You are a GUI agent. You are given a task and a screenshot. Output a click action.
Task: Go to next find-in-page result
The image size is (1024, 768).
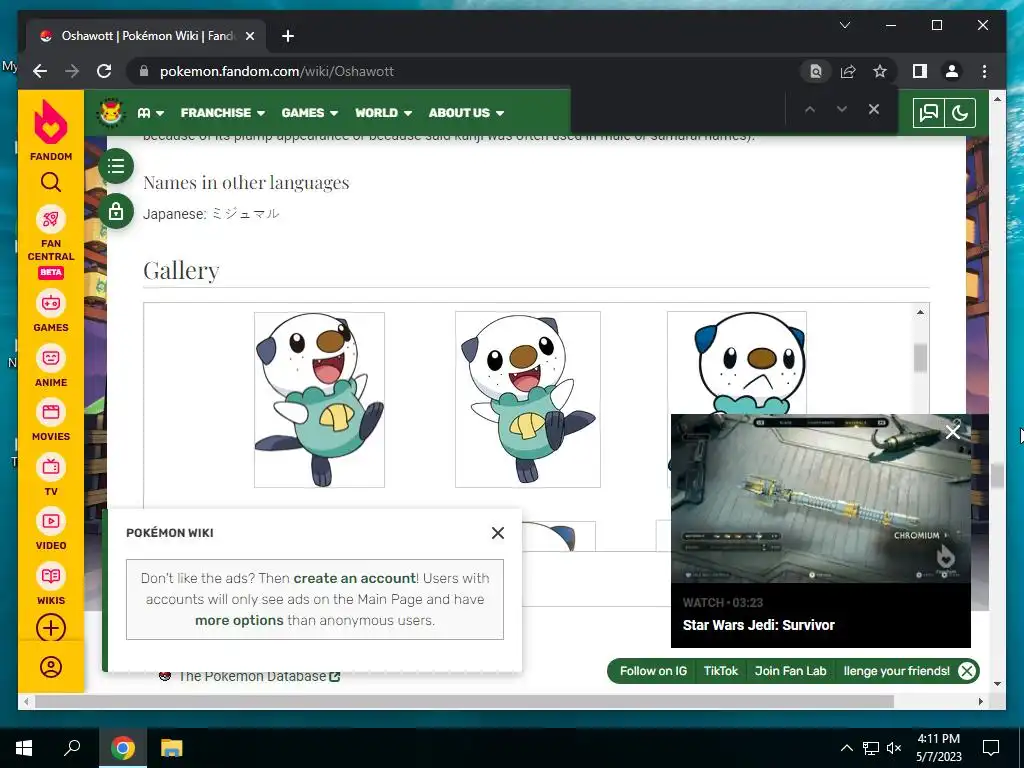(x=842, y=110)
